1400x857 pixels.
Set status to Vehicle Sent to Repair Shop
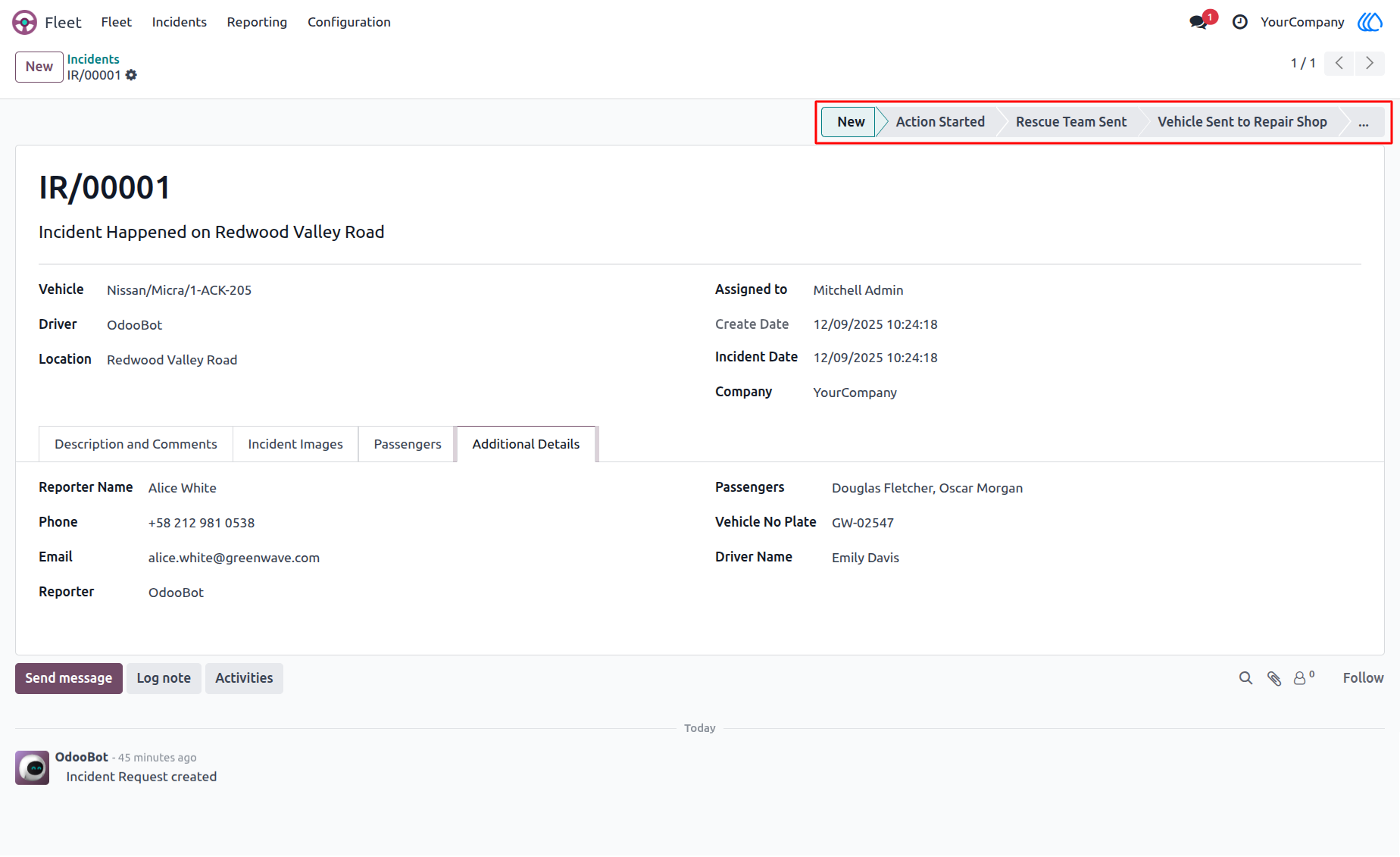[1242, 122]
